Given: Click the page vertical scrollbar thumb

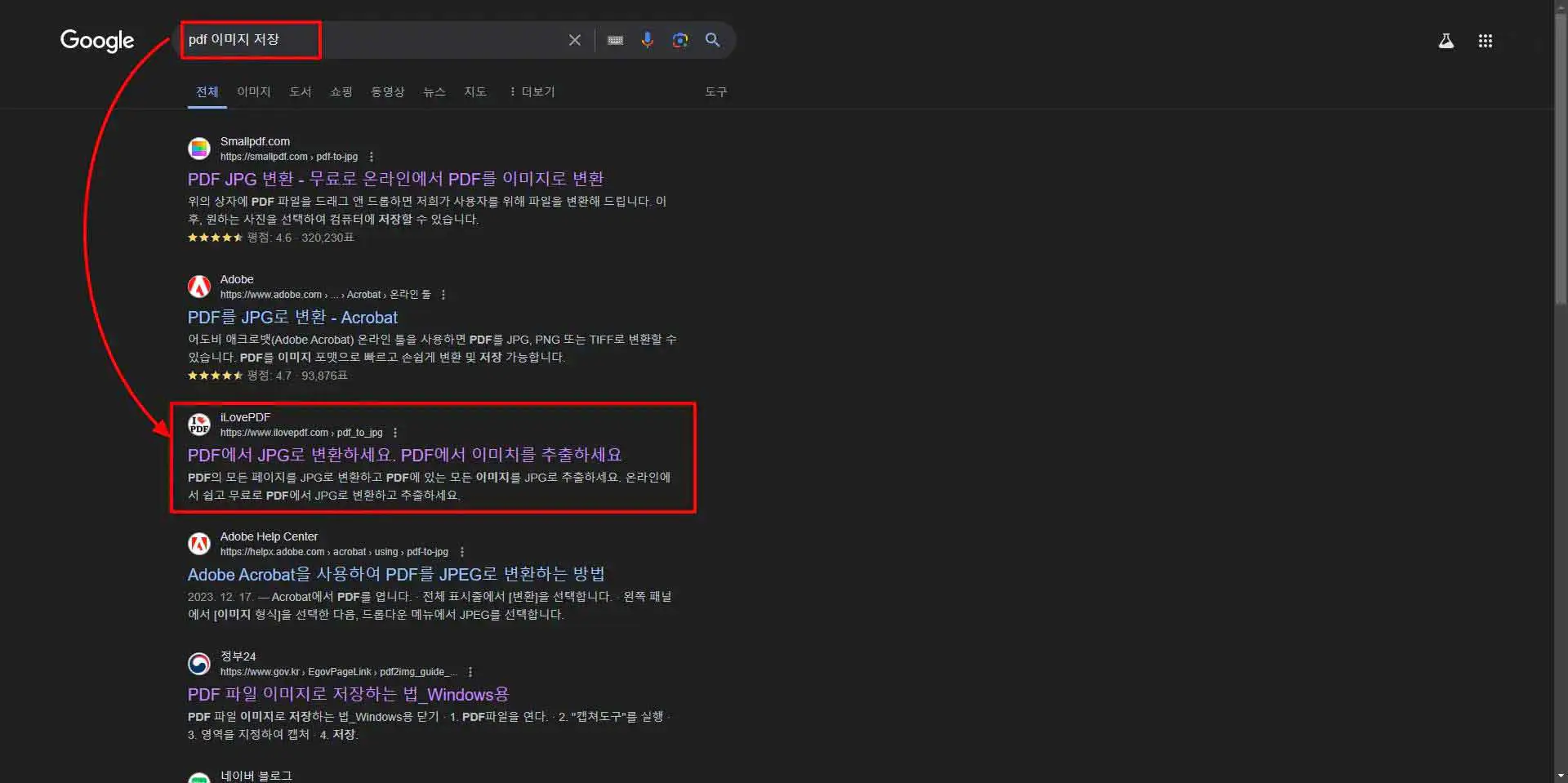Looking at the screenshot, I should [x=1561, y=159].
